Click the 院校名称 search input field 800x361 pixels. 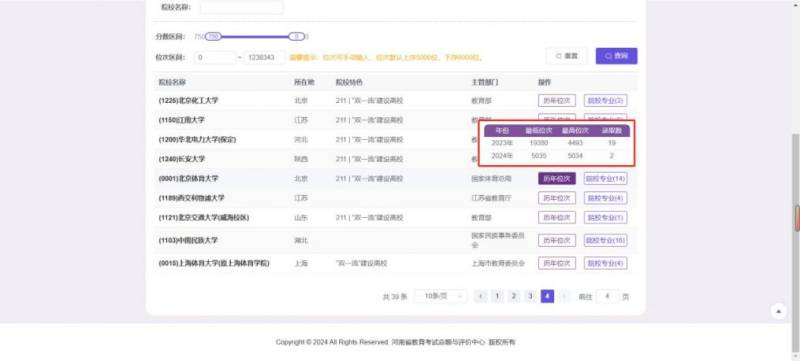click(x=241, y=7)
